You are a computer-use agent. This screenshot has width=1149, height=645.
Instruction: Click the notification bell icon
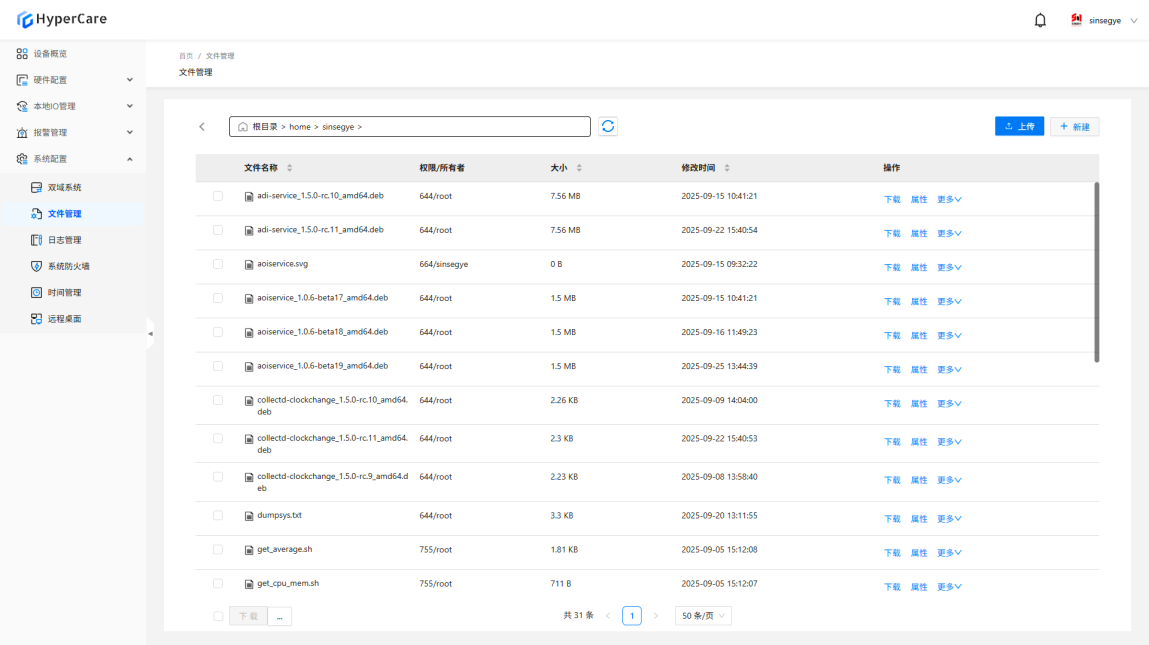[x=1040, y=20]
